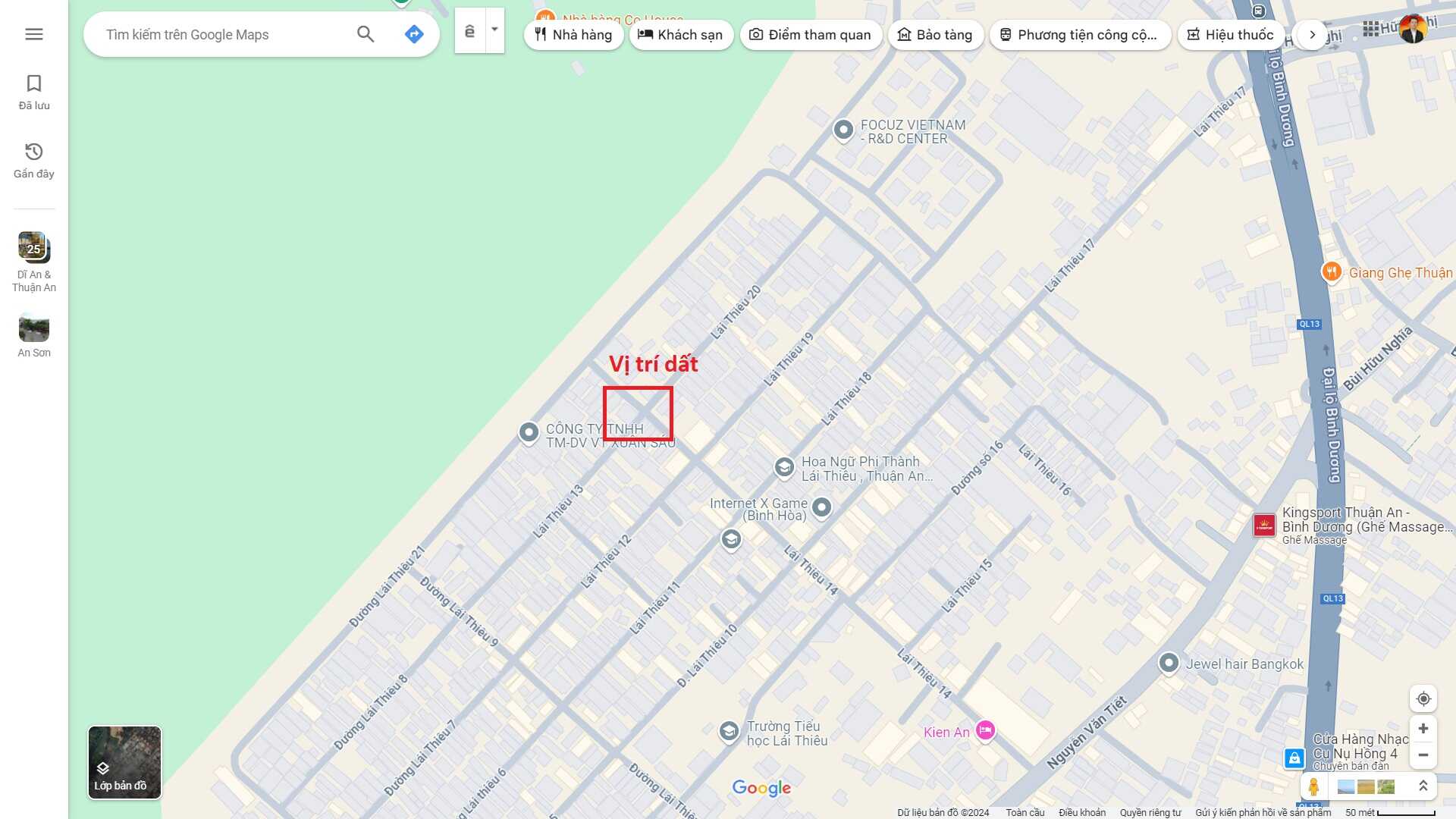Click the search magnifier icon
This screenshot has width=1456, height=819.
pos(366,34)
